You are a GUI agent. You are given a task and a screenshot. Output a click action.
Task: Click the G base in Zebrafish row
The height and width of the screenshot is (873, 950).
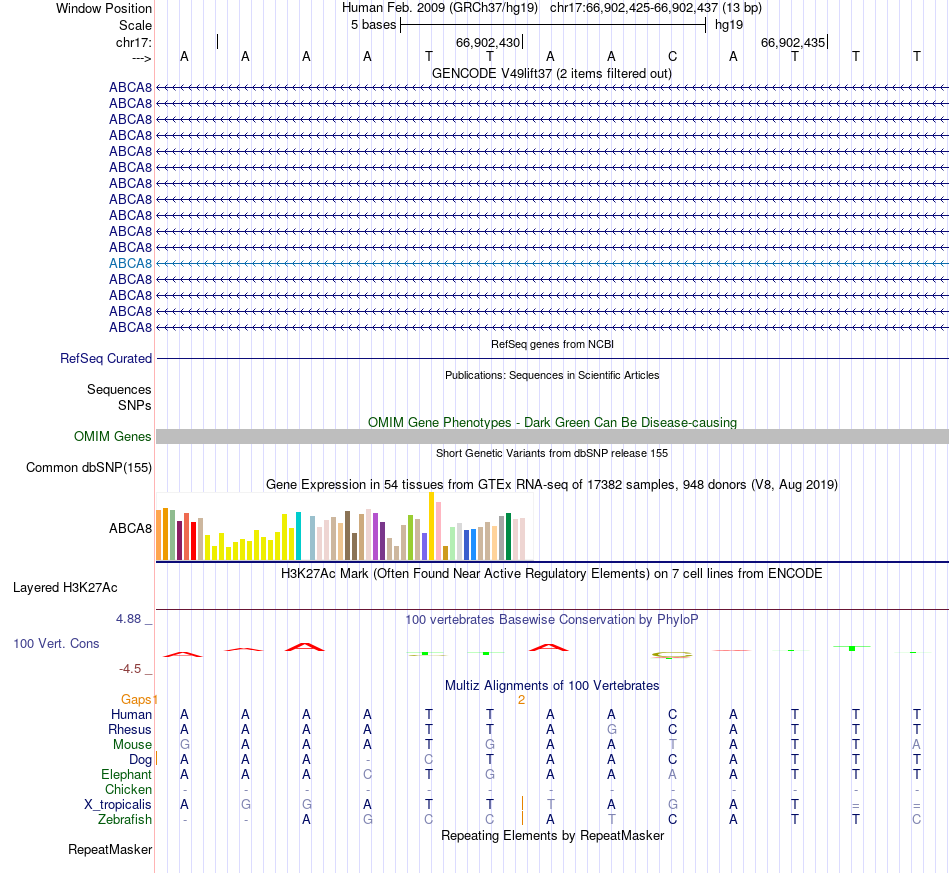tap(367, 819)
